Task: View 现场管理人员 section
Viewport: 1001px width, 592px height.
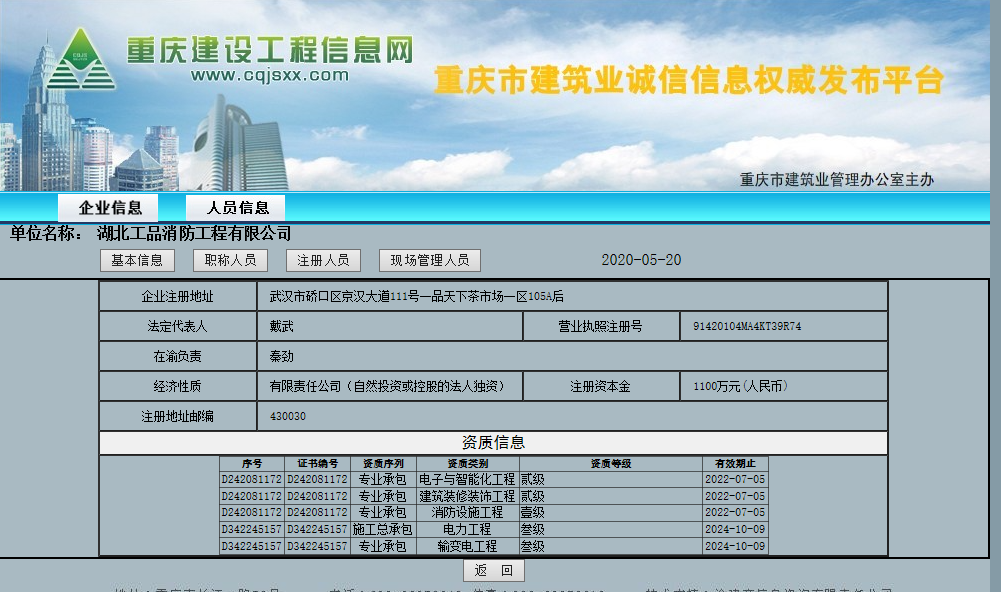Action: [430, 261]
